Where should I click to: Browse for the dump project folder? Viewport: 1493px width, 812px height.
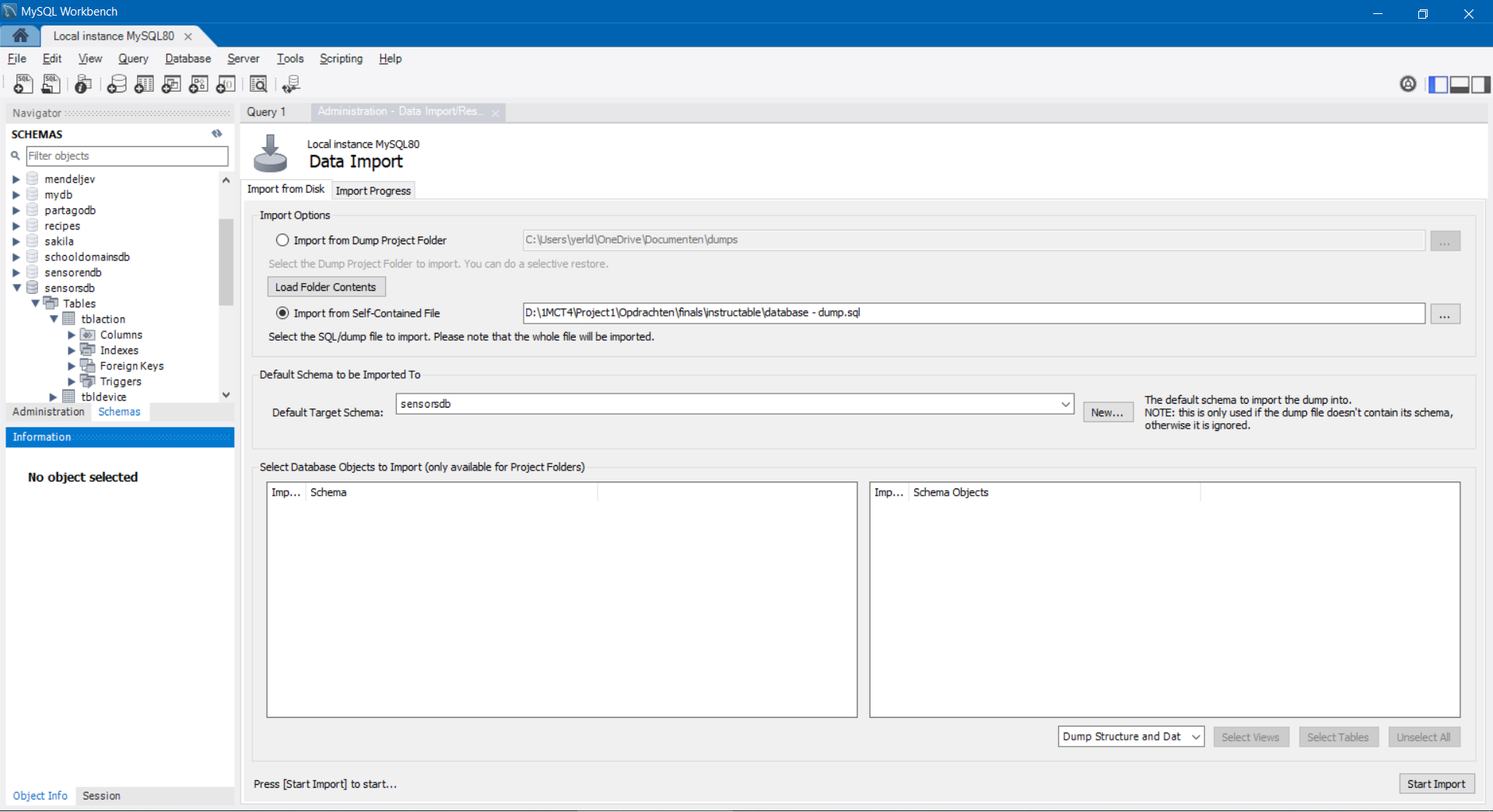coord(1445,241)
